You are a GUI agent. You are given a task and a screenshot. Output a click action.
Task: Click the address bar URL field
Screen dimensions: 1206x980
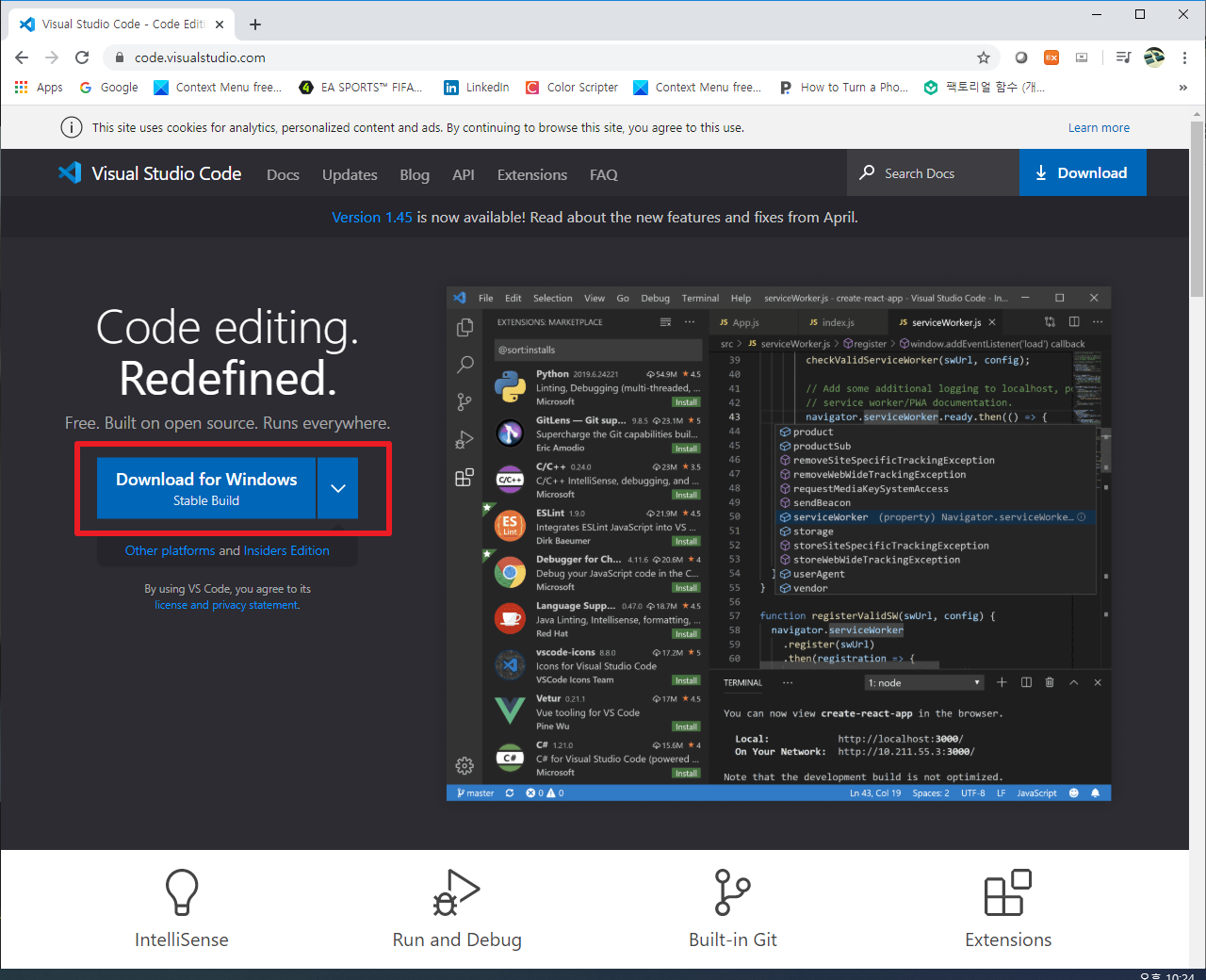pos(551,57)
